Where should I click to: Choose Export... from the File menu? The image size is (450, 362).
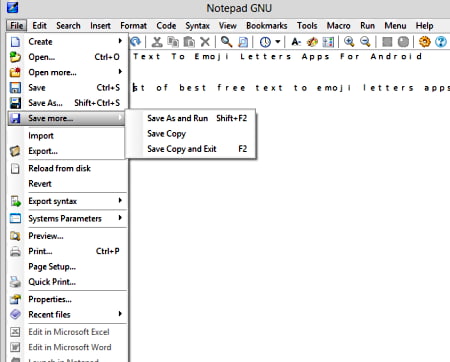coord(67,151)
